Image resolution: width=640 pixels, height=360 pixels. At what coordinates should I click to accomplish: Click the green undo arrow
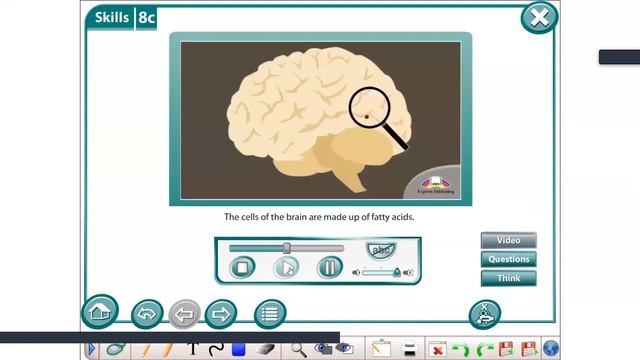tap(461, 350)
